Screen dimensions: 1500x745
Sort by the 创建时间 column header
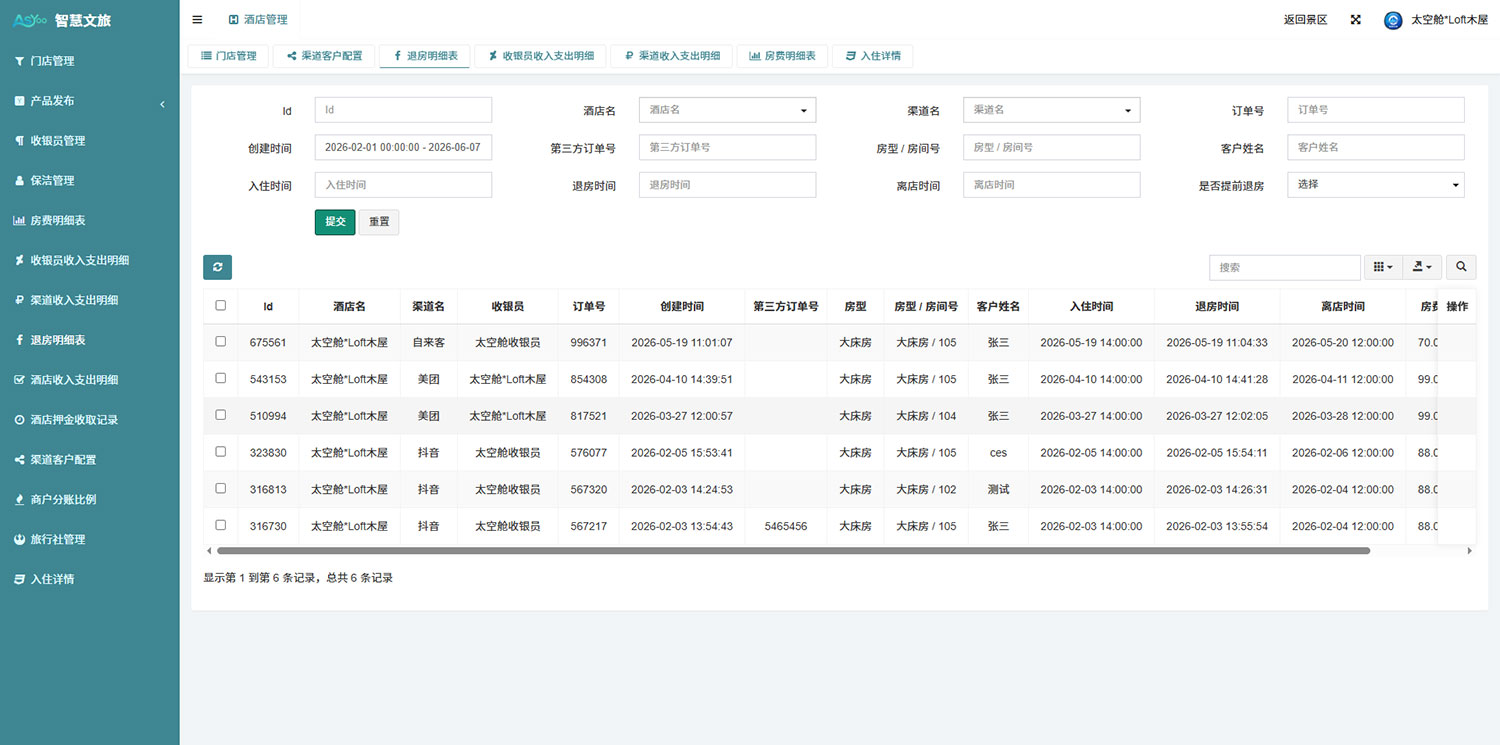pos(682,306)
